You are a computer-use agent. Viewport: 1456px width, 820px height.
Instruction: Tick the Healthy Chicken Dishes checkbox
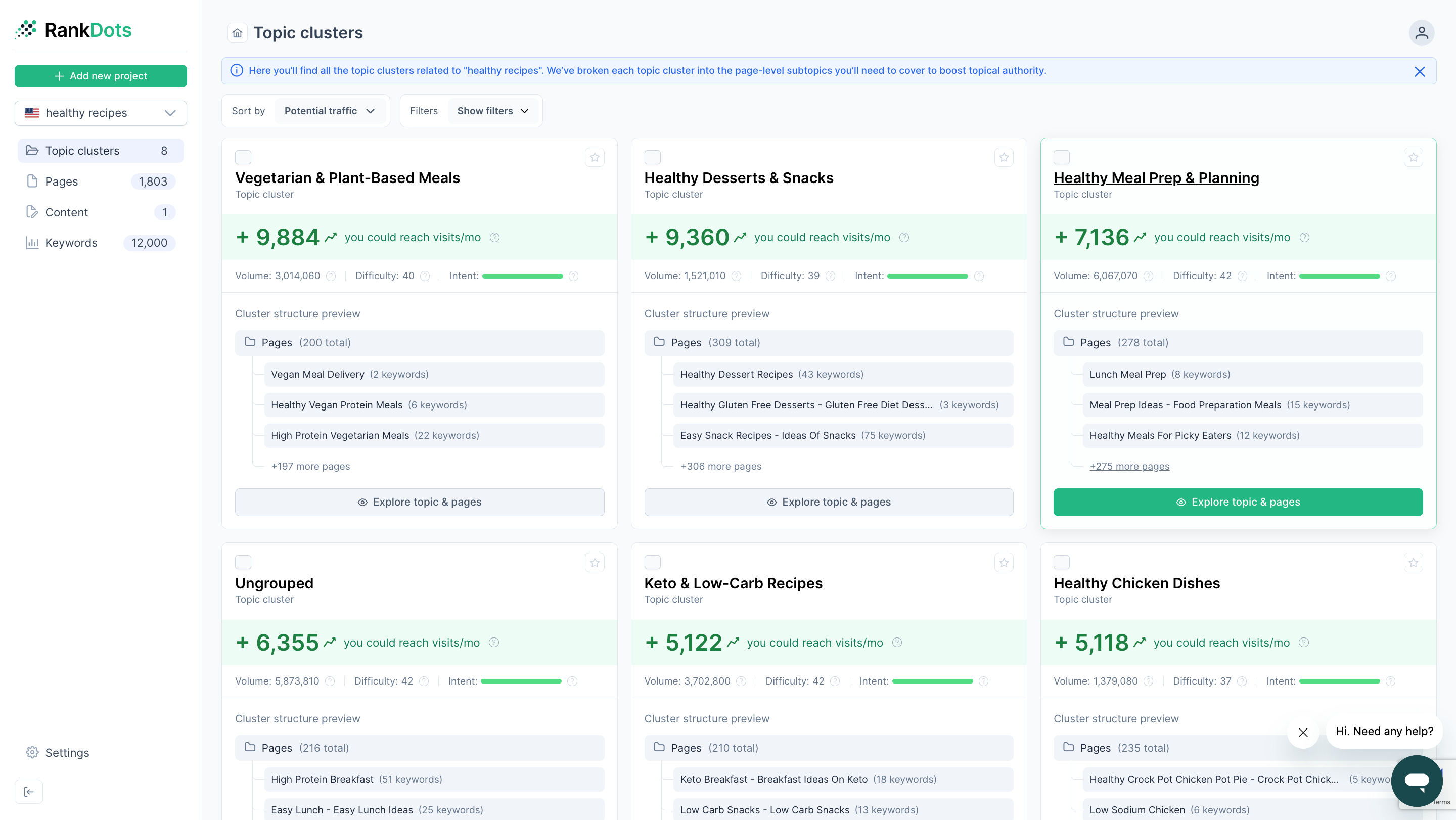pyautogui.click(x=1062, y=562)
